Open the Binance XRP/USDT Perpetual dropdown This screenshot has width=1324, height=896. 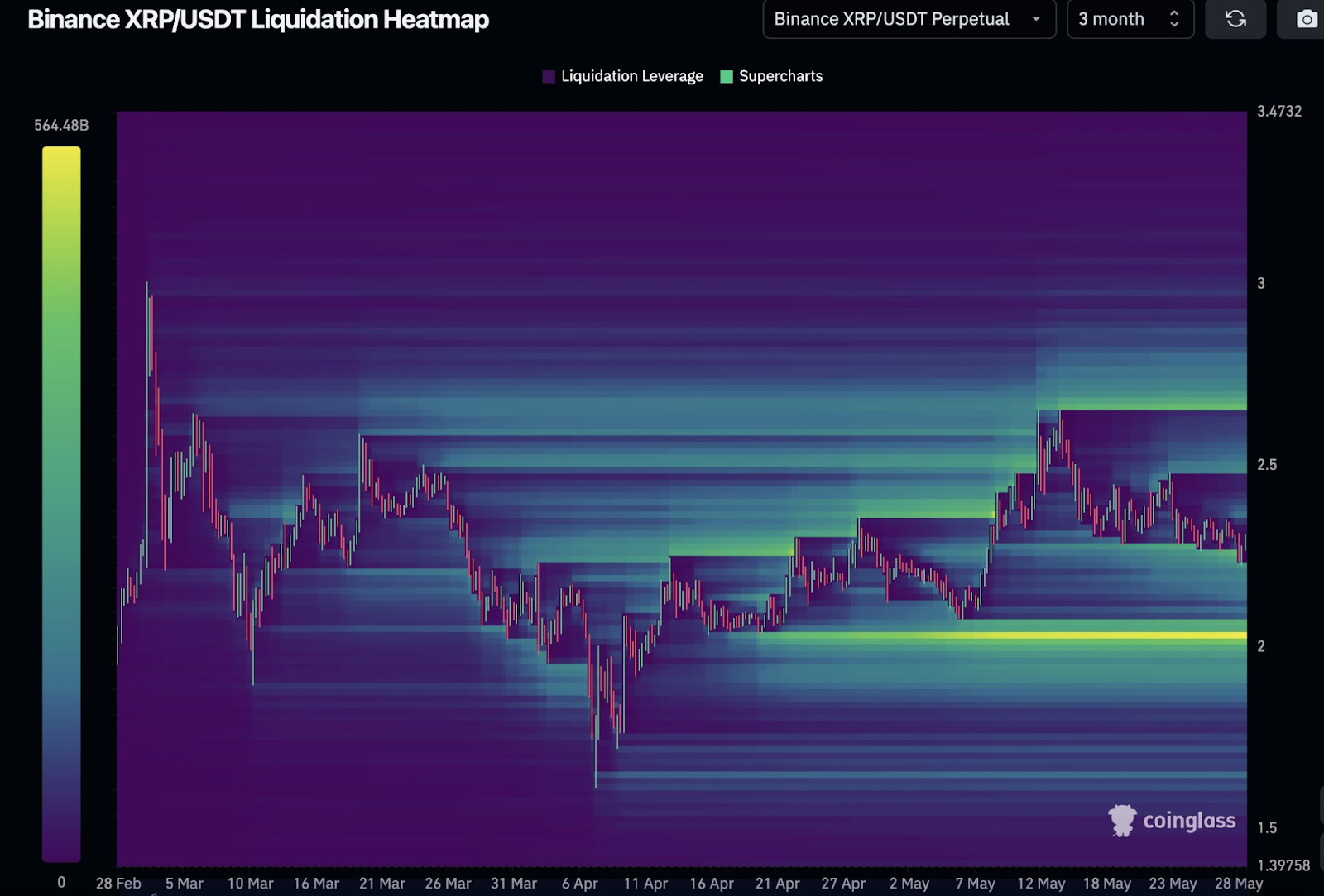[x=909, y=19]
